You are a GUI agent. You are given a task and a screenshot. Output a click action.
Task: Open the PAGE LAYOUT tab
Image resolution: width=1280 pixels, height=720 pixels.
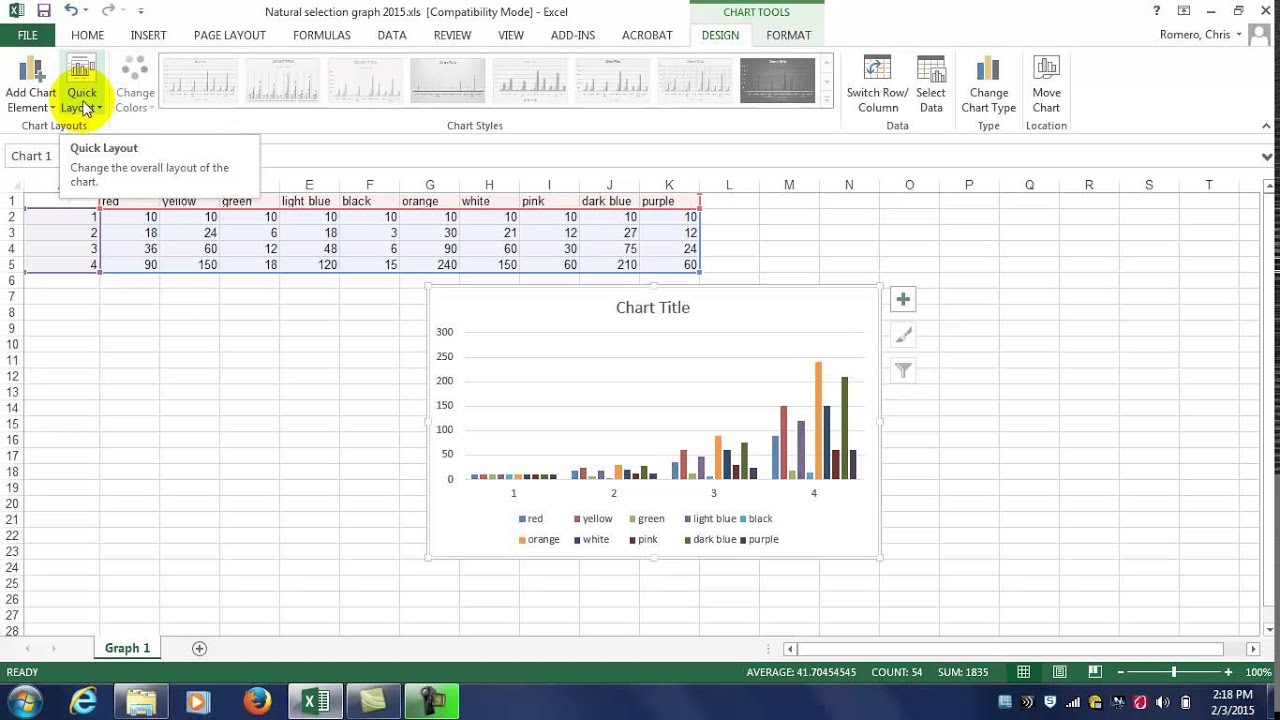tap(230, 35)
